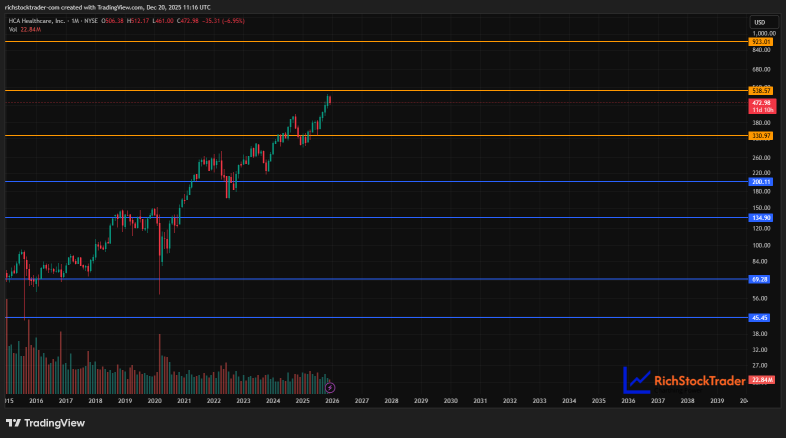Click the 45.45 blue price label

tap(759, 318)
